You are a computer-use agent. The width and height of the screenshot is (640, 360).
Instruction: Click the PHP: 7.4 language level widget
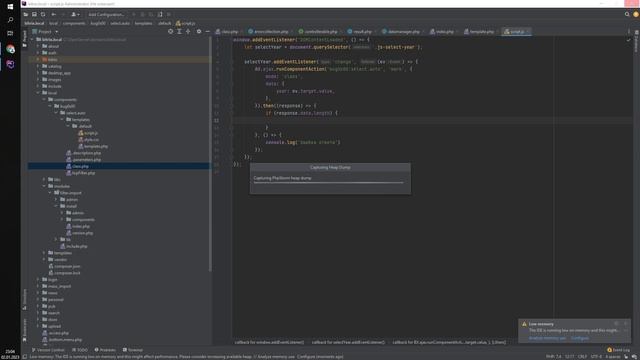tap(553, 356)
